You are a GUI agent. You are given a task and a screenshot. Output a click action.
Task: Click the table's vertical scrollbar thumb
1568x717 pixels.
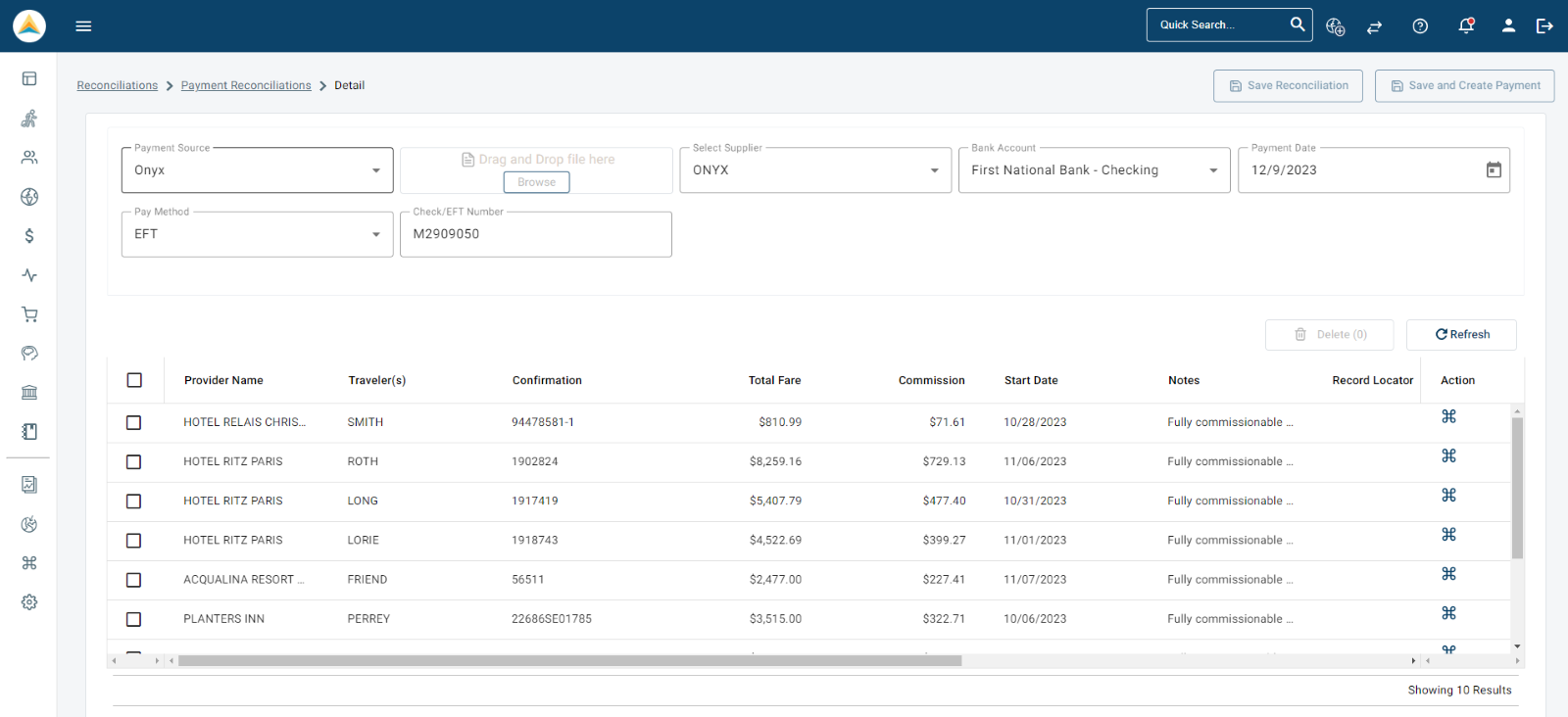[x=1517, y=488]
